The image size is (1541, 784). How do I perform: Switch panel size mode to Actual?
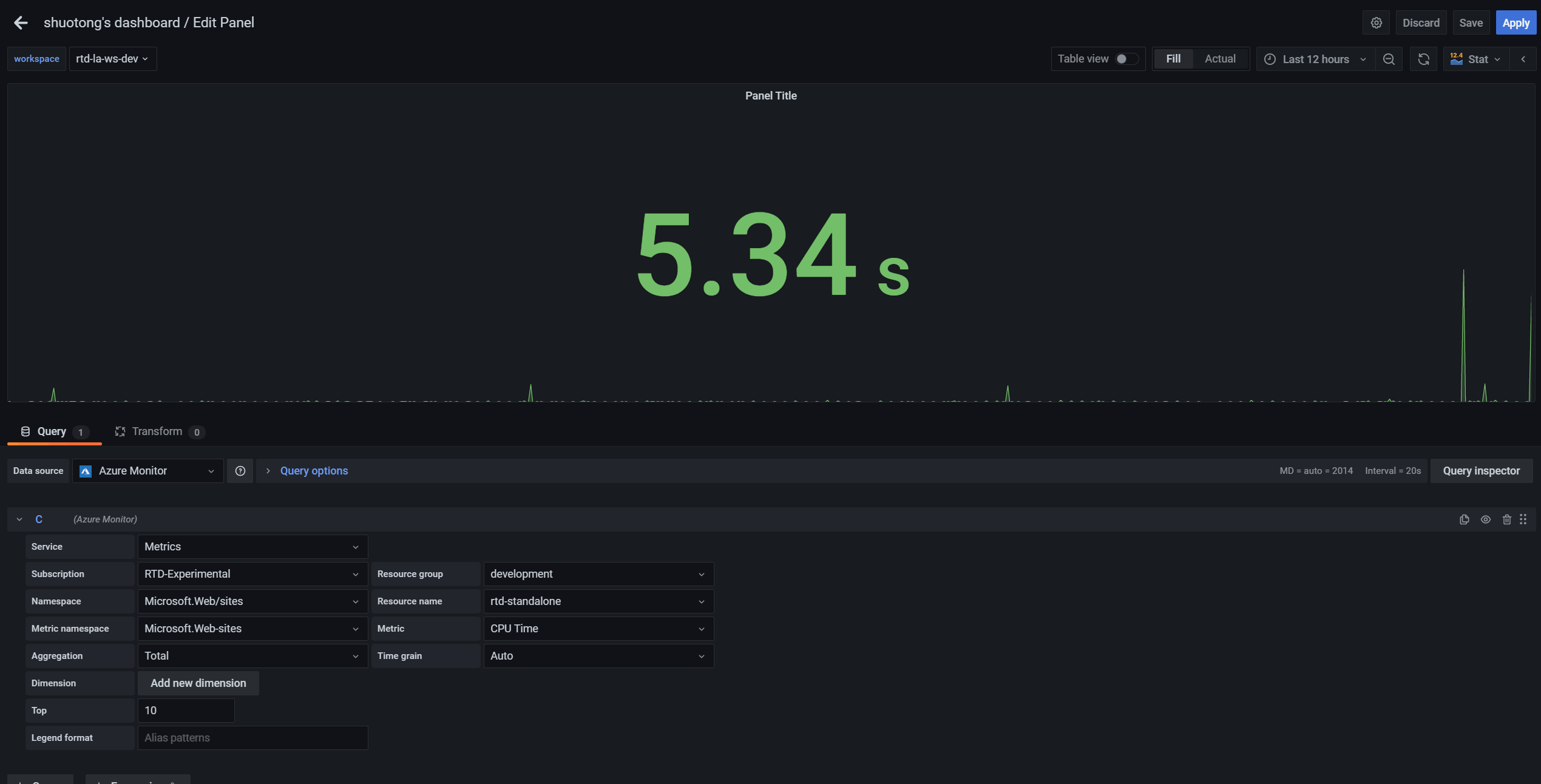click(1219, 59)
